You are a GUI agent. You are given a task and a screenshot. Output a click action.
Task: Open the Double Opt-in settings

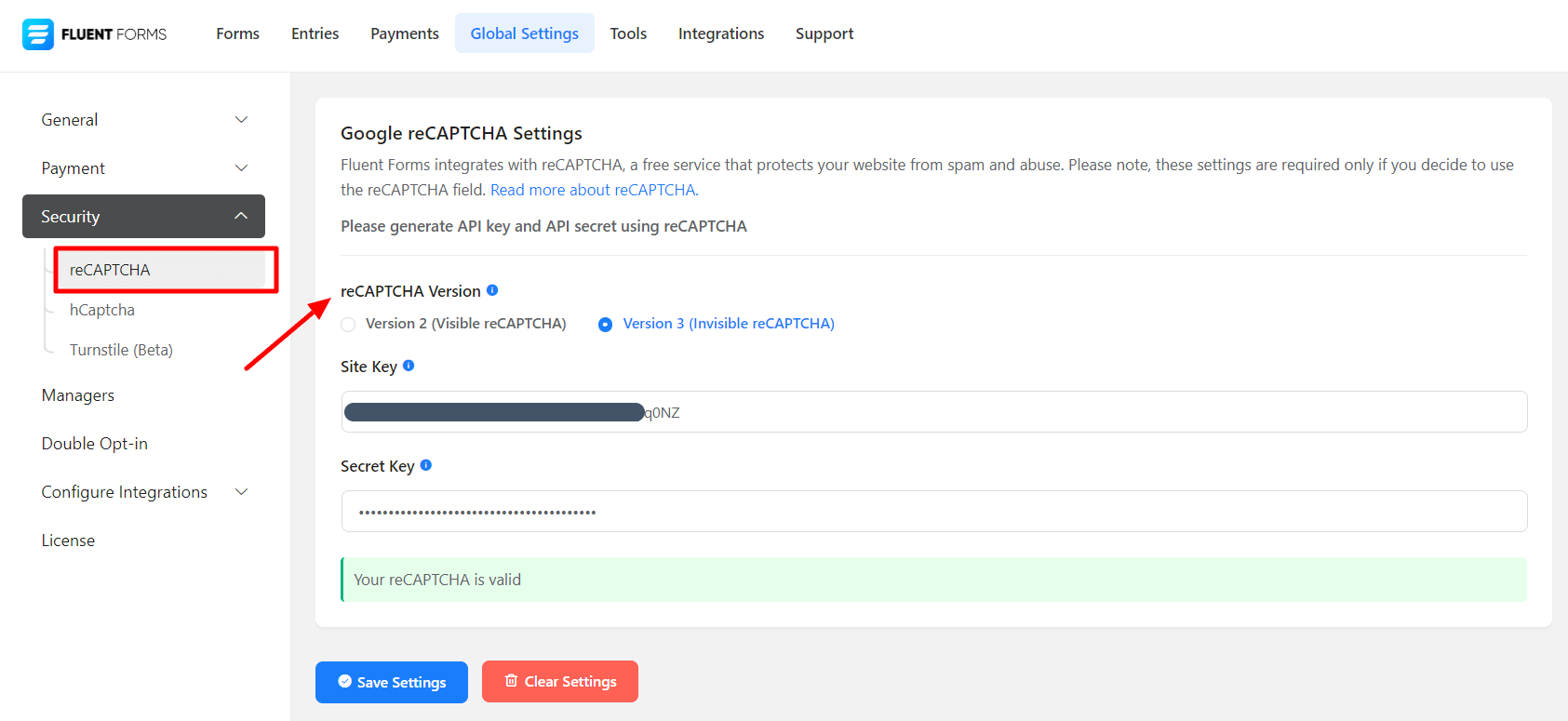pos(95,444)
